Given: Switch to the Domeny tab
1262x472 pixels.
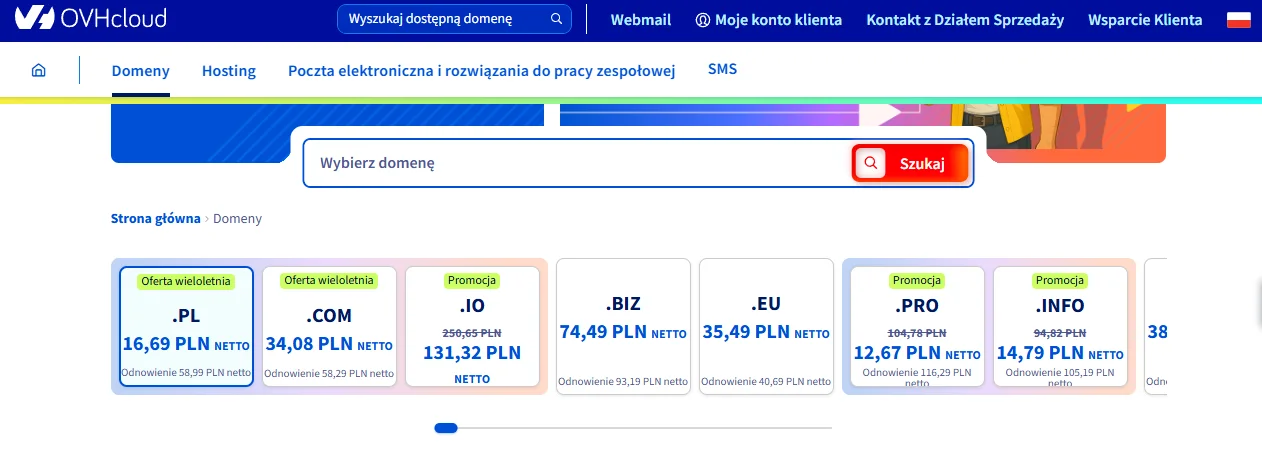Looking at the screenshot, I should coord(141,71).
